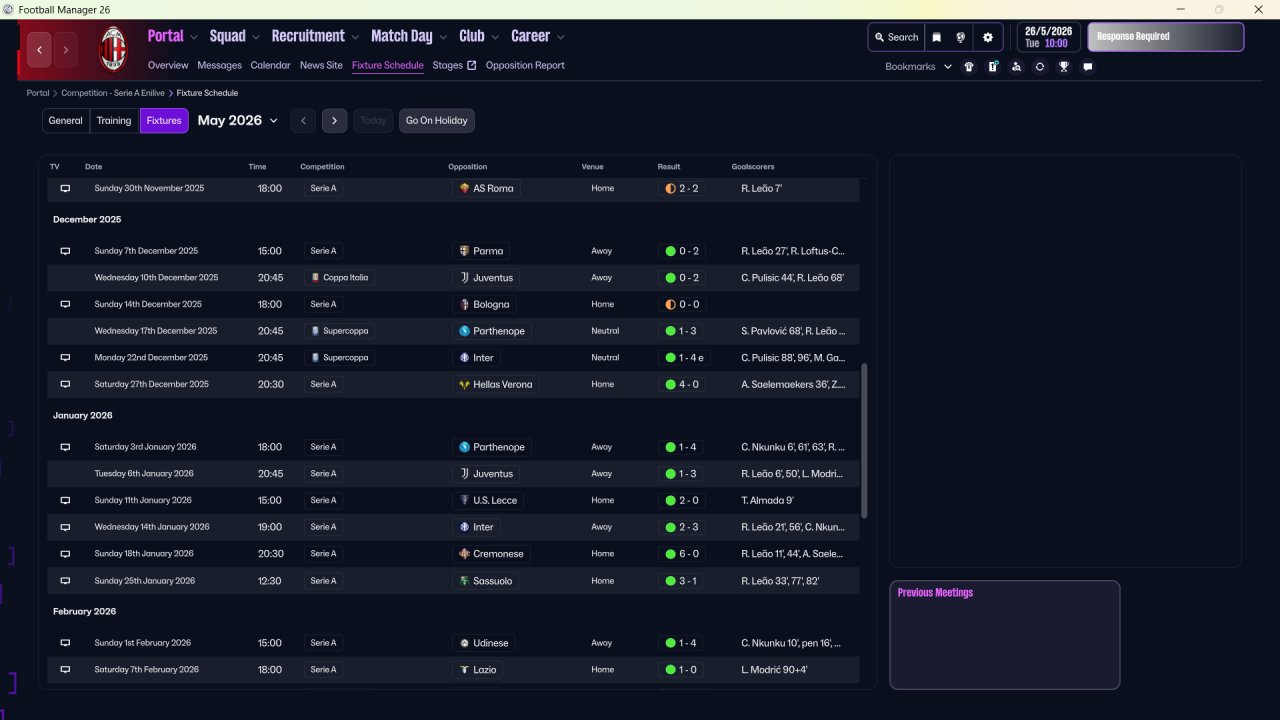The image size is (1280, 720).
Task: Sort fixtures by the Competition column header
Action: click(322, 167)
